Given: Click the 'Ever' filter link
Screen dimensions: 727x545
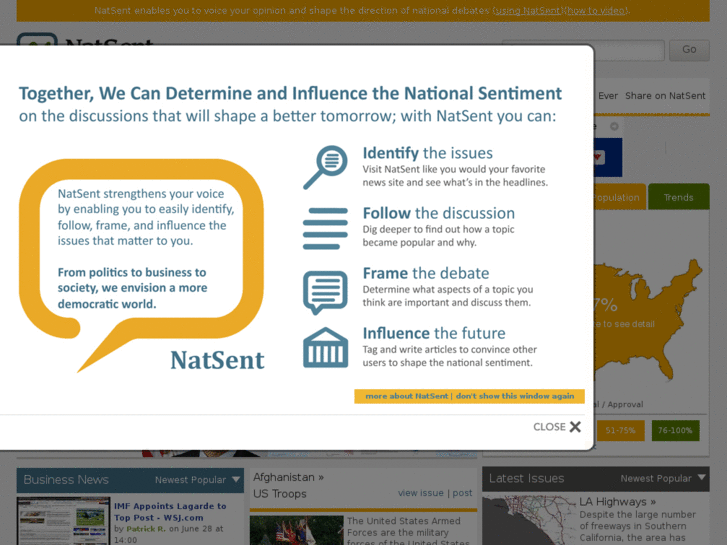Looking at the screenshot, I should (608, 96).
